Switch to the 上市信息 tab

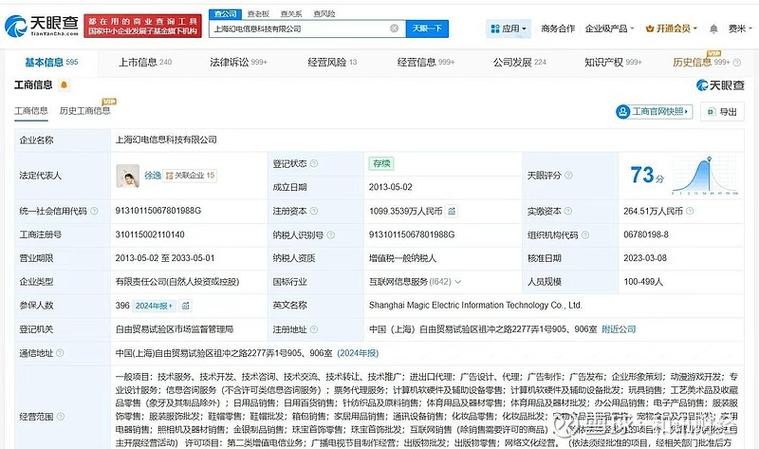(x=145, y=62)
